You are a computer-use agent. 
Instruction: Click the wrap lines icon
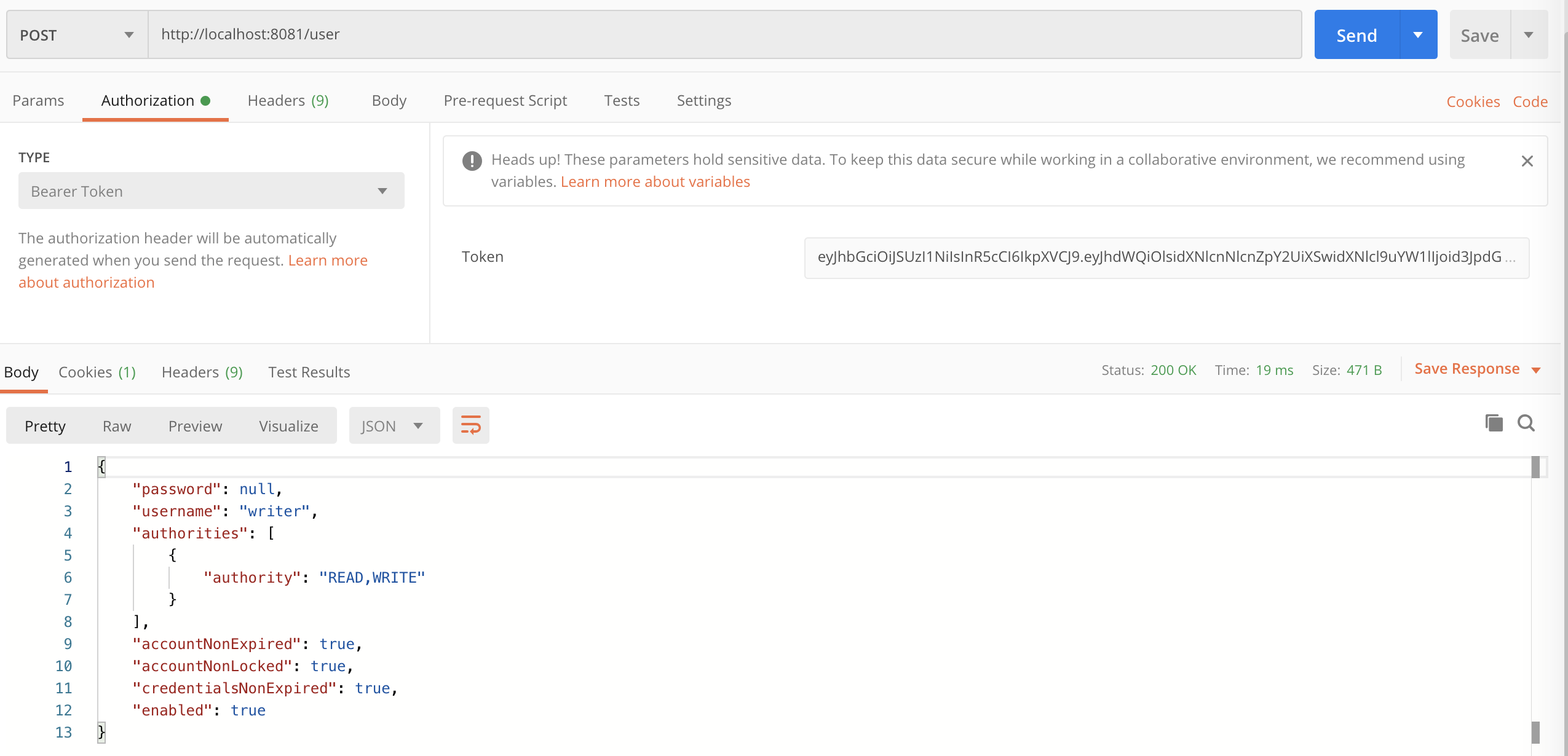pyautogui.click(x=470, y=425)
